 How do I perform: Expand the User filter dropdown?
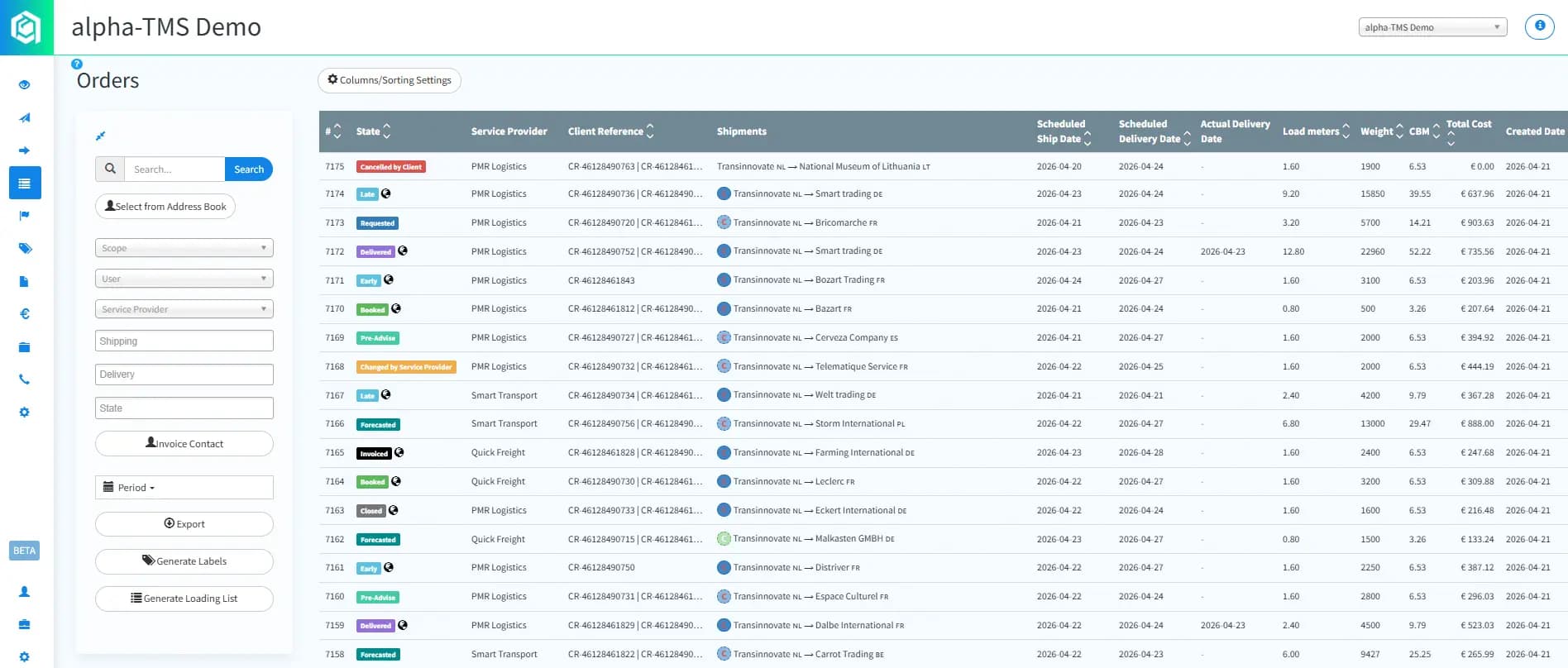click(184, 279)
